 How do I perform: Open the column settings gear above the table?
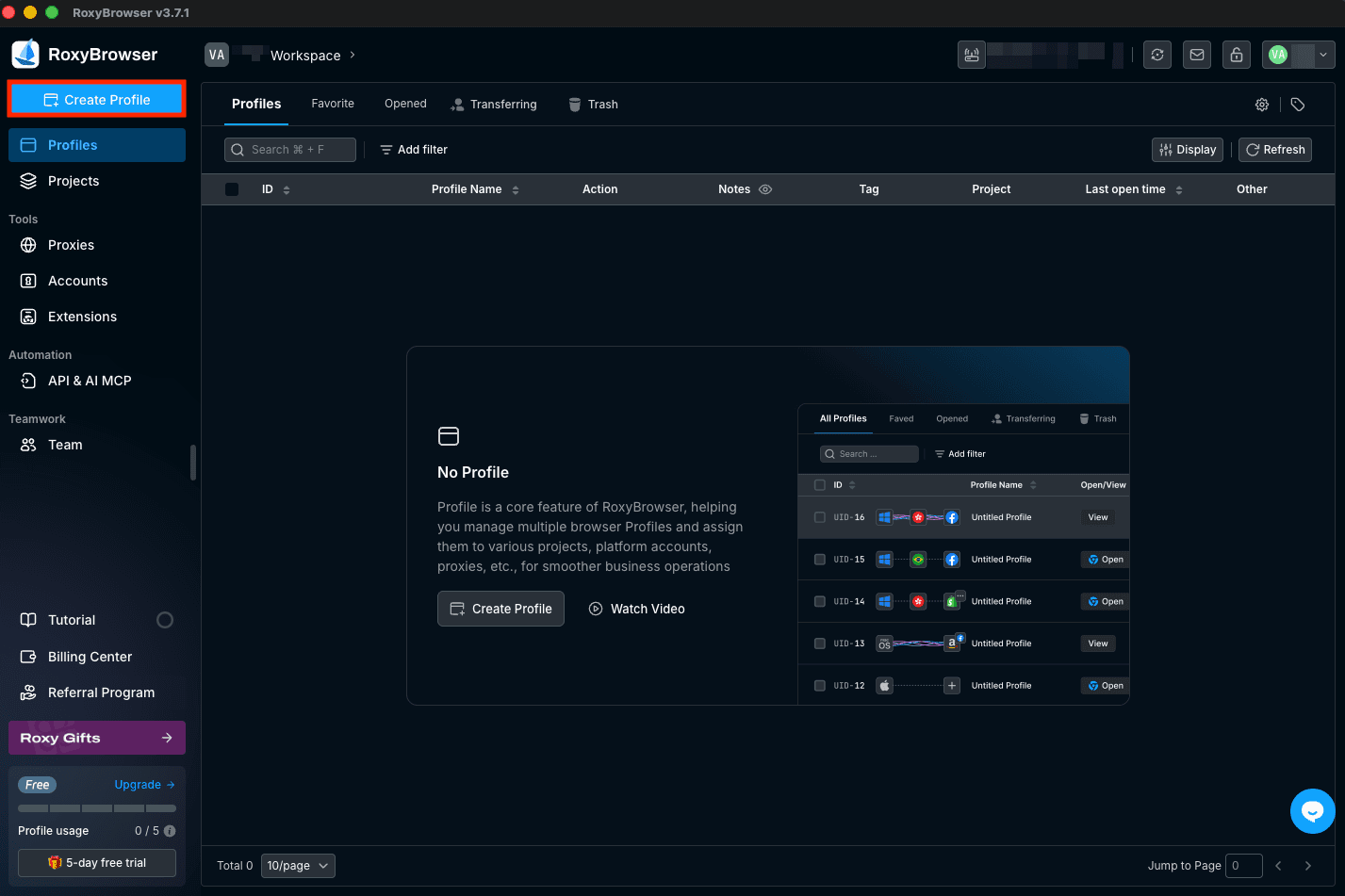(x=1262, y=105)
